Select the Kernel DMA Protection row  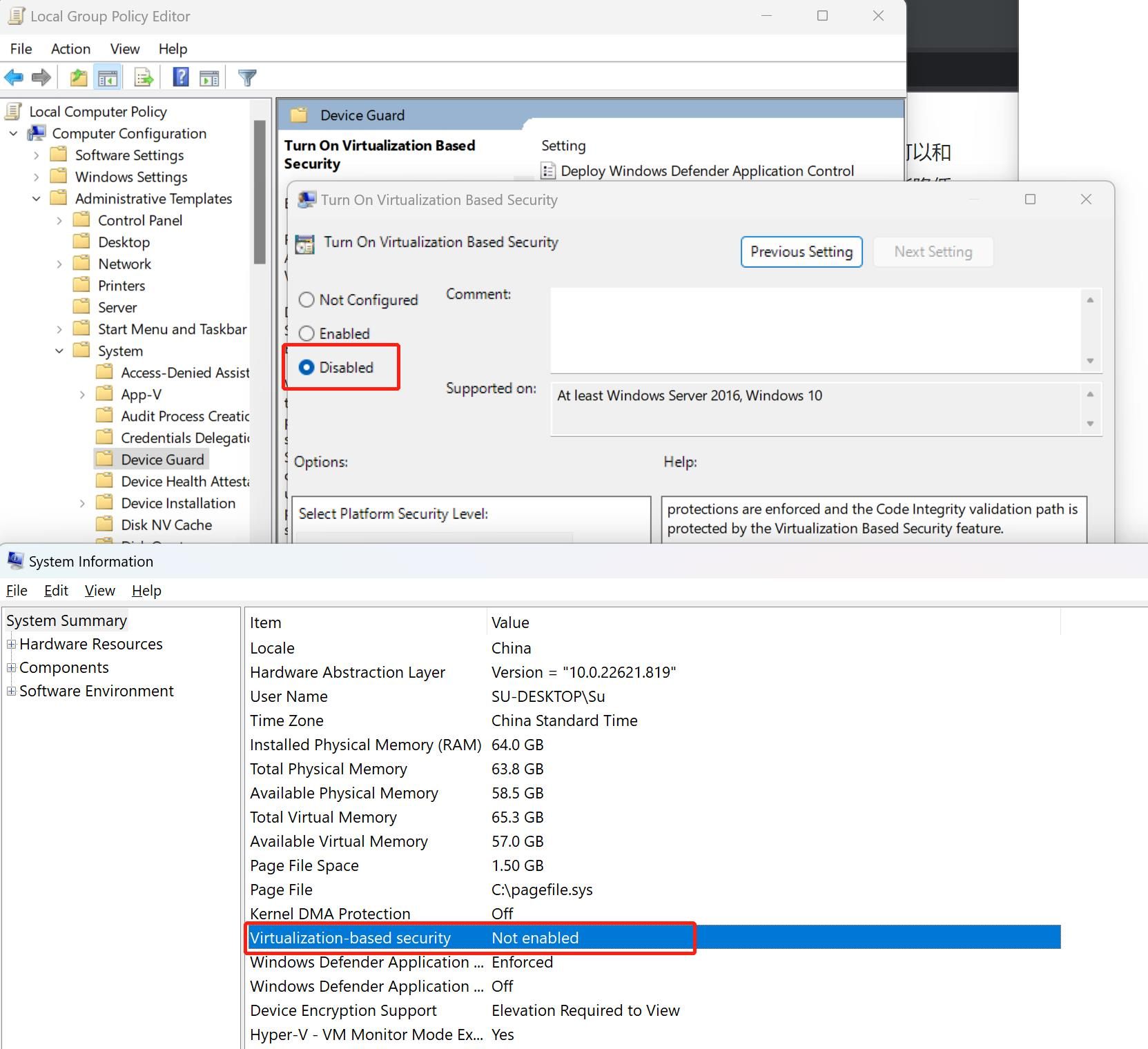(x=653, y=914)
